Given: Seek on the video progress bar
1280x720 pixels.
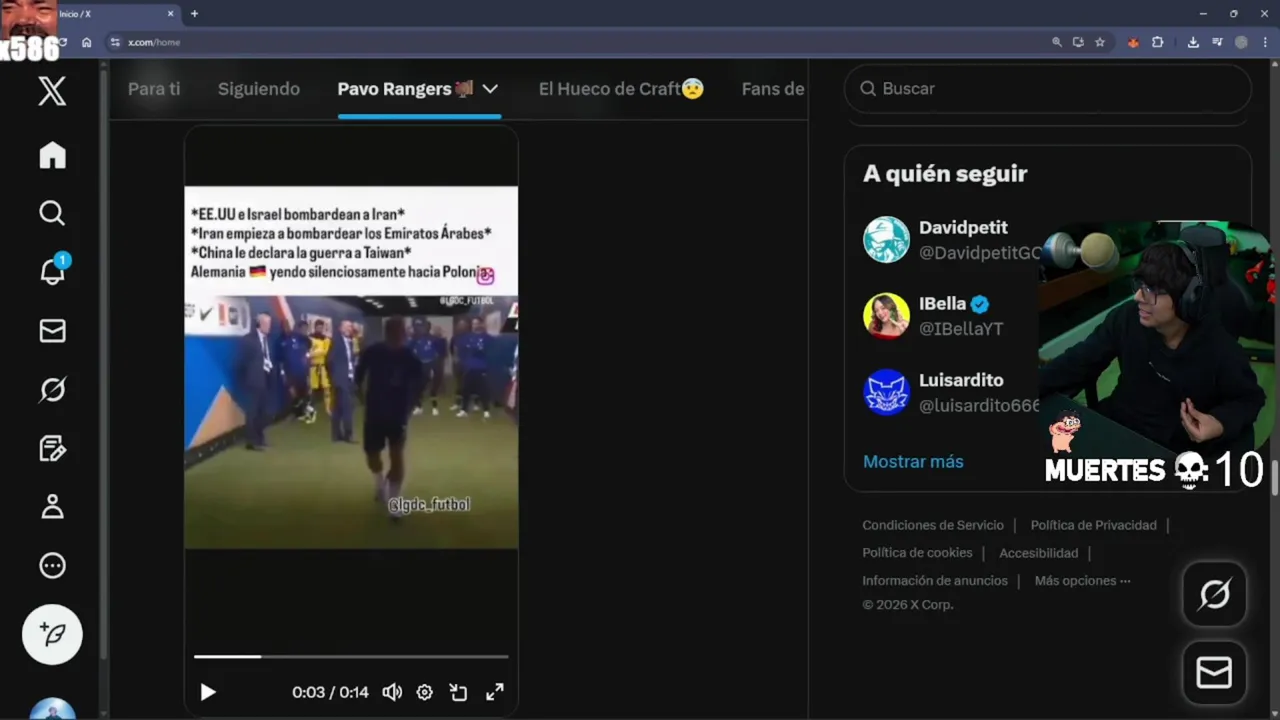Looking at the screenshot, I should [351, 657].
